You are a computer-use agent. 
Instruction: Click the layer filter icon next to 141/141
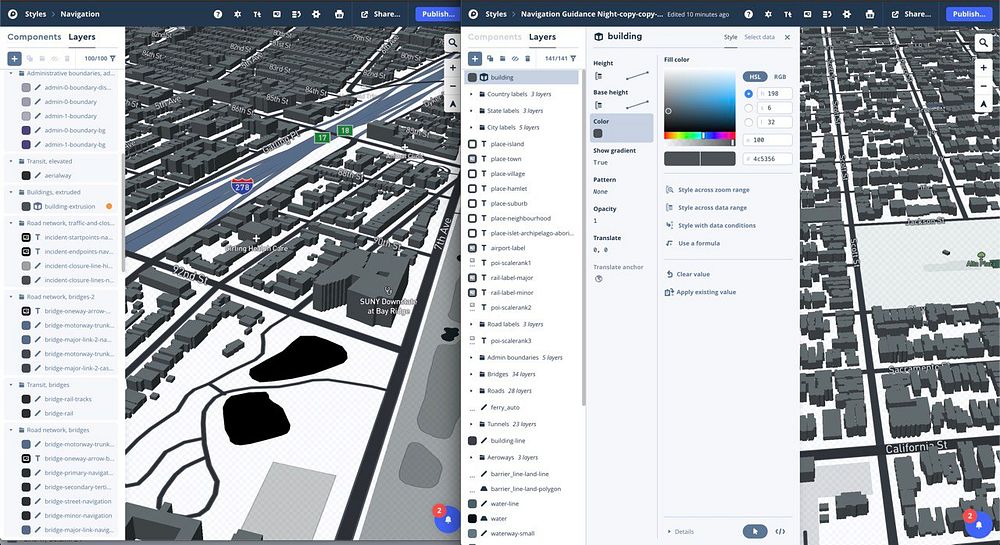(573, 59)
